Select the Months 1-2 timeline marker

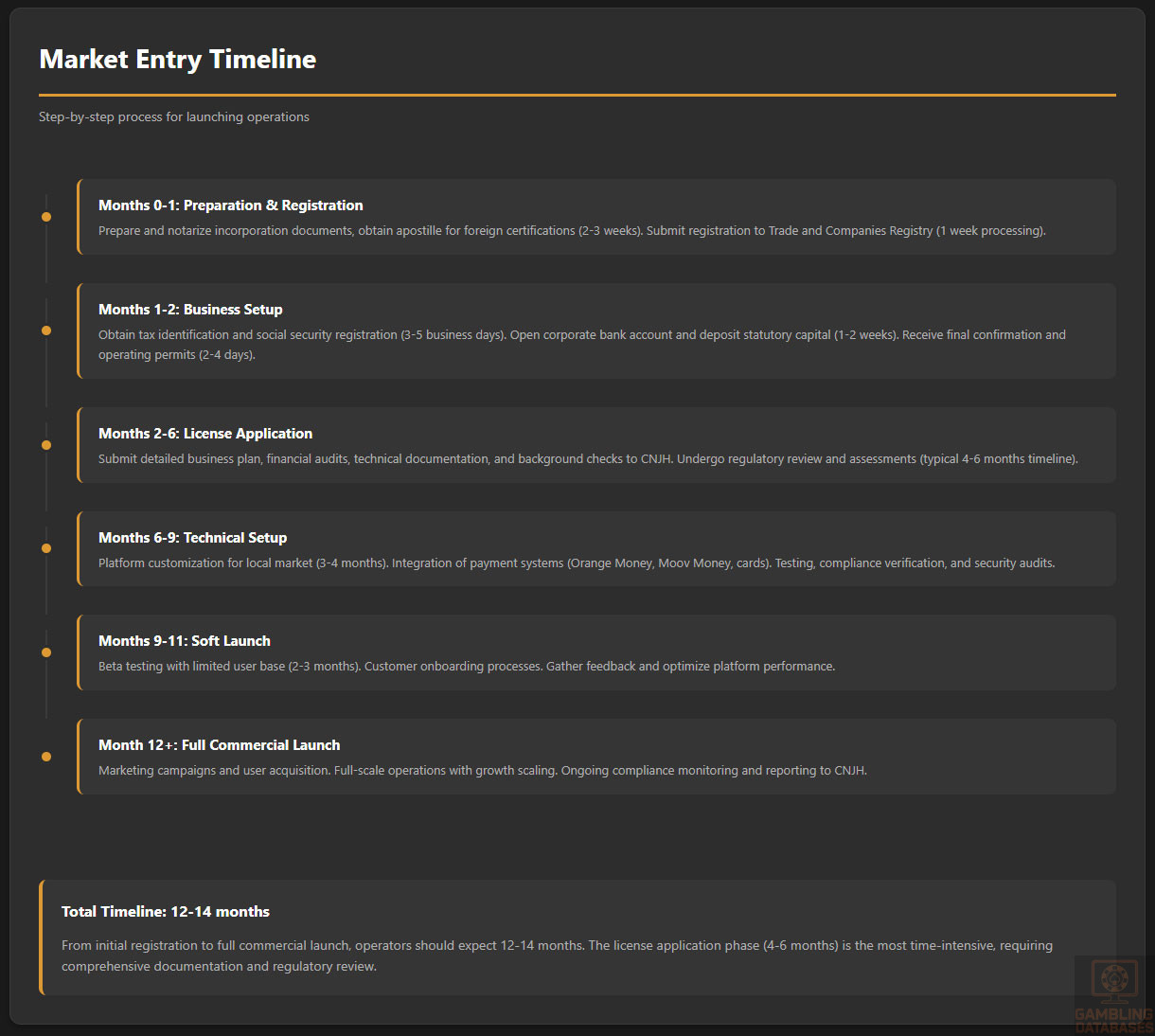coord(46,330)
